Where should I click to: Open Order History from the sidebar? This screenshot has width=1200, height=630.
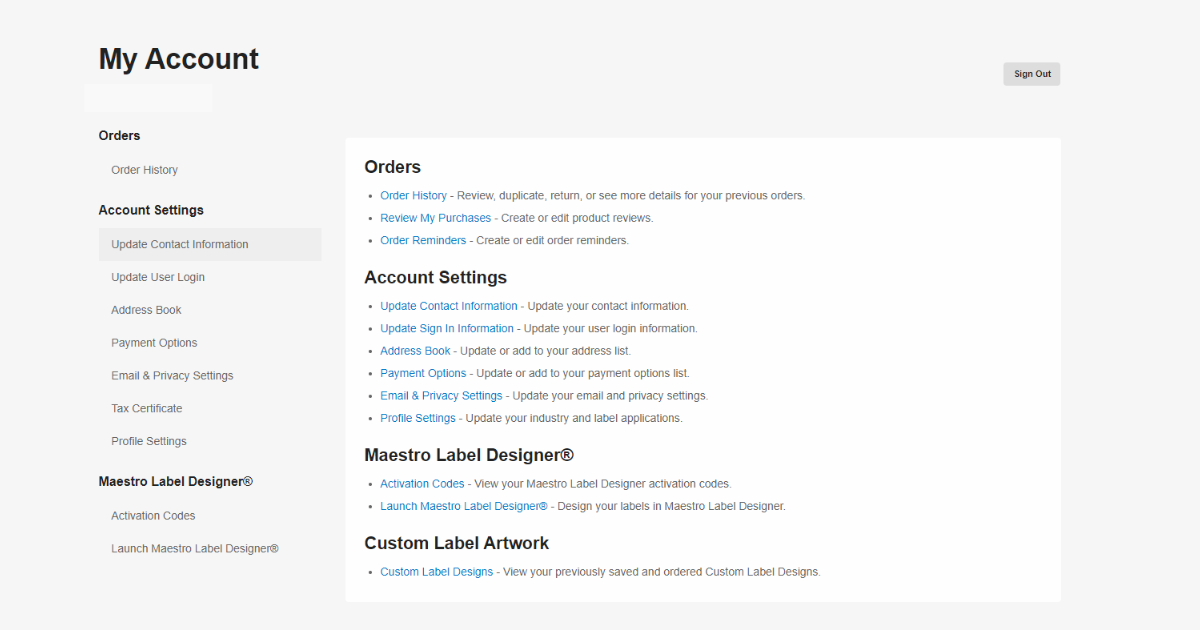[144, 169]
